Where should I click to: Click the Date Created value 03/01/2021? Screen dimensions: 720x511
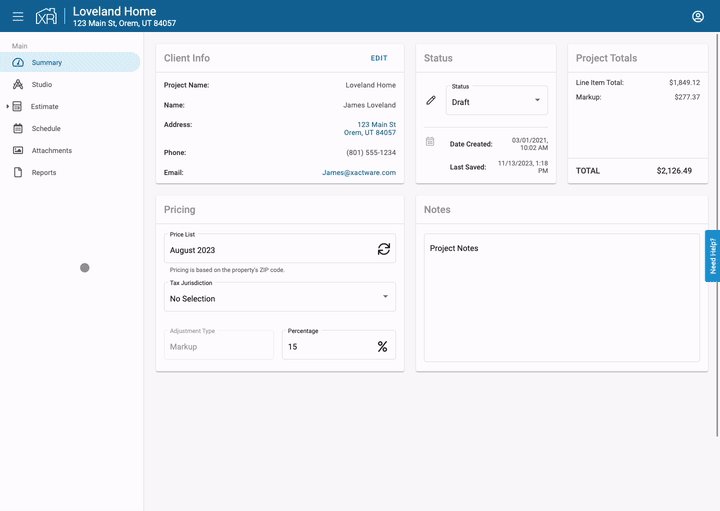click(529, 144)
